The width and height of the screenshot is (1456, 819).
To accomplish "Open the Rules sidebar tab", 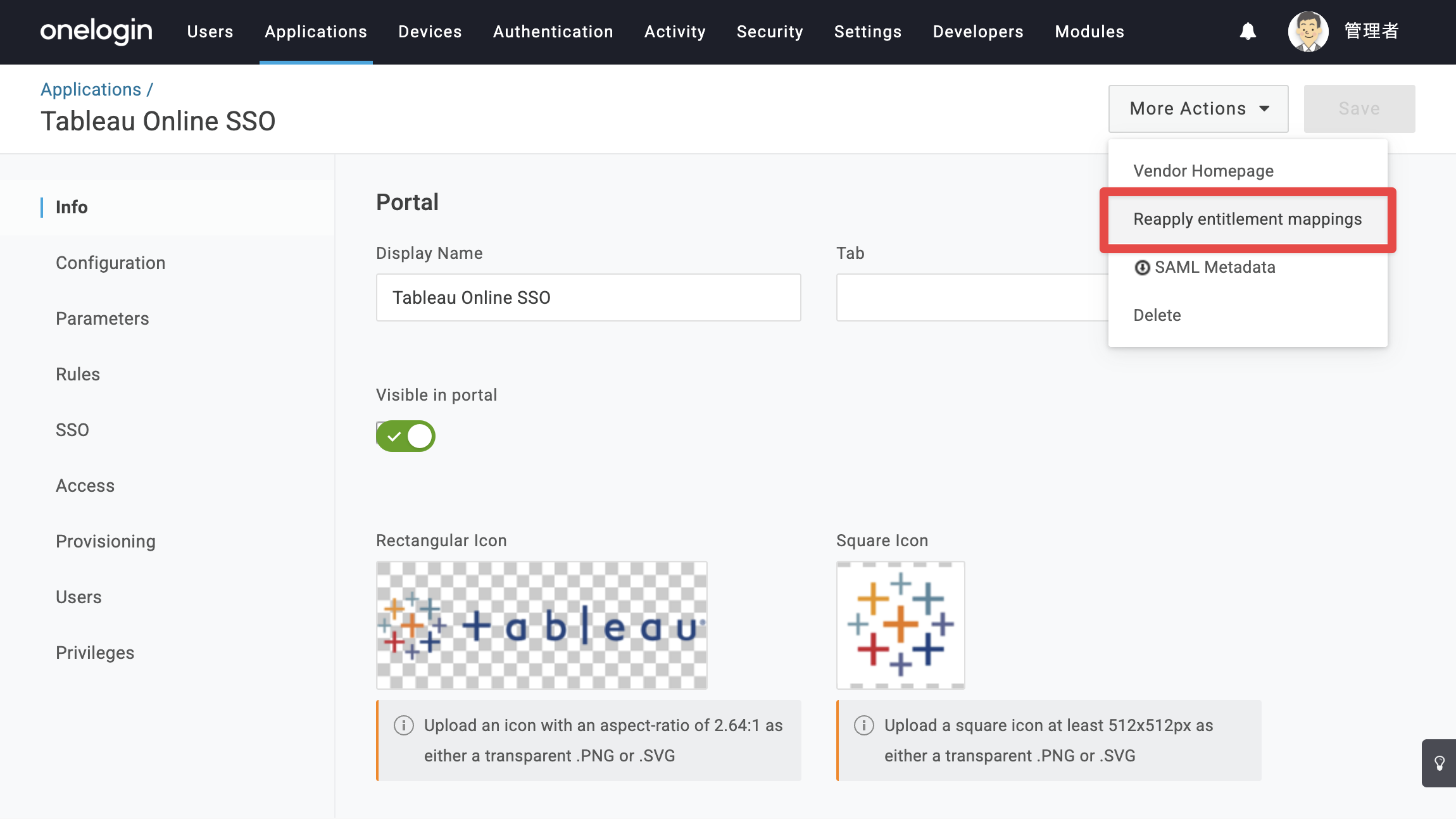I will [167, 374].
